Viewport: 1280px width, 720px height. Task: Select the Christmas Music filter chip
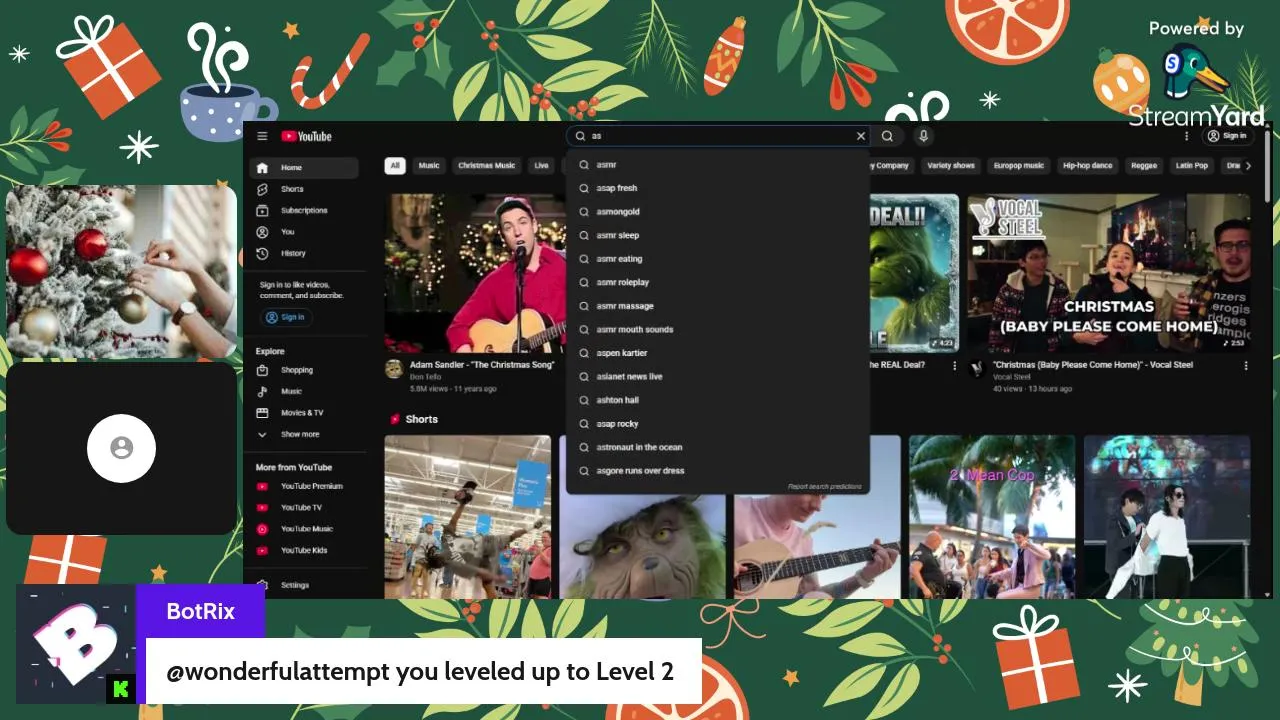pos(487,166)
